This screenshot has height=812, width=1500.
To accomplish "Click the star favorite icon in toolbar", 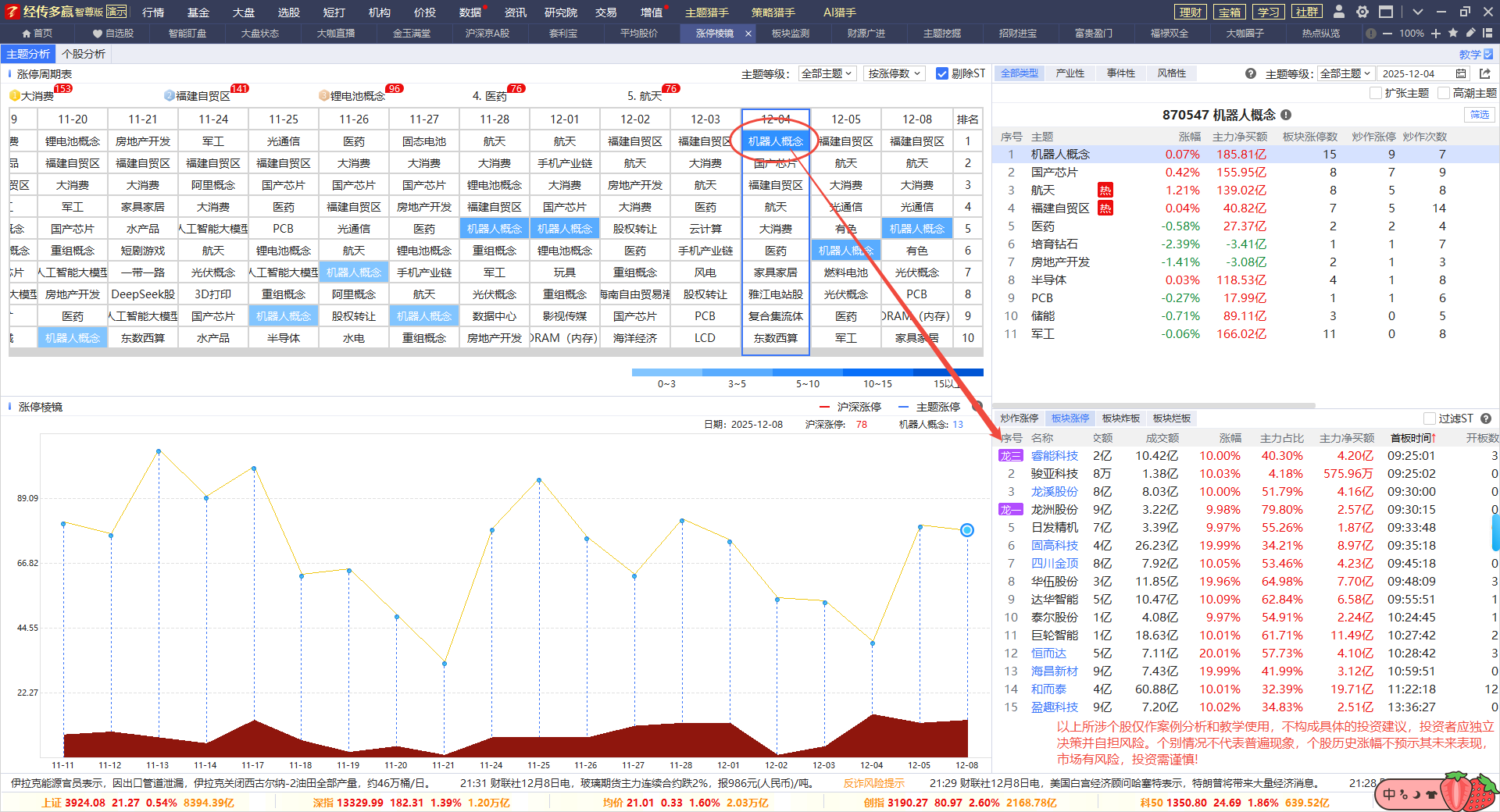I will [1453, 33].
